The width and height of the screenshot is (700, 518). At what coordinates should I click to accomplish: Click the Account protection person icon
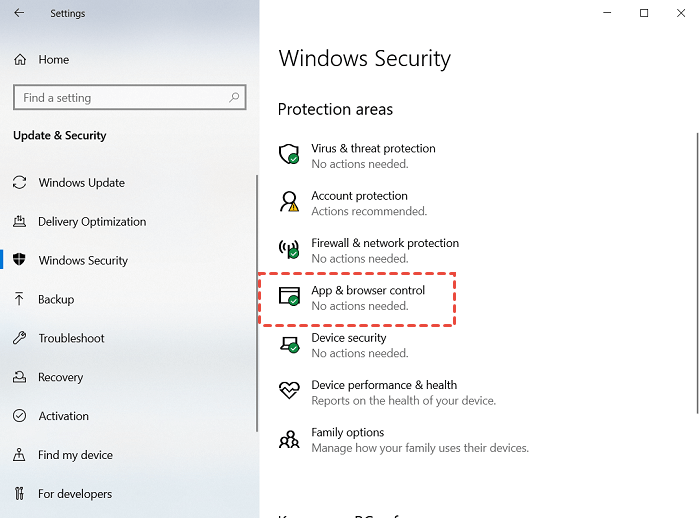289,202
